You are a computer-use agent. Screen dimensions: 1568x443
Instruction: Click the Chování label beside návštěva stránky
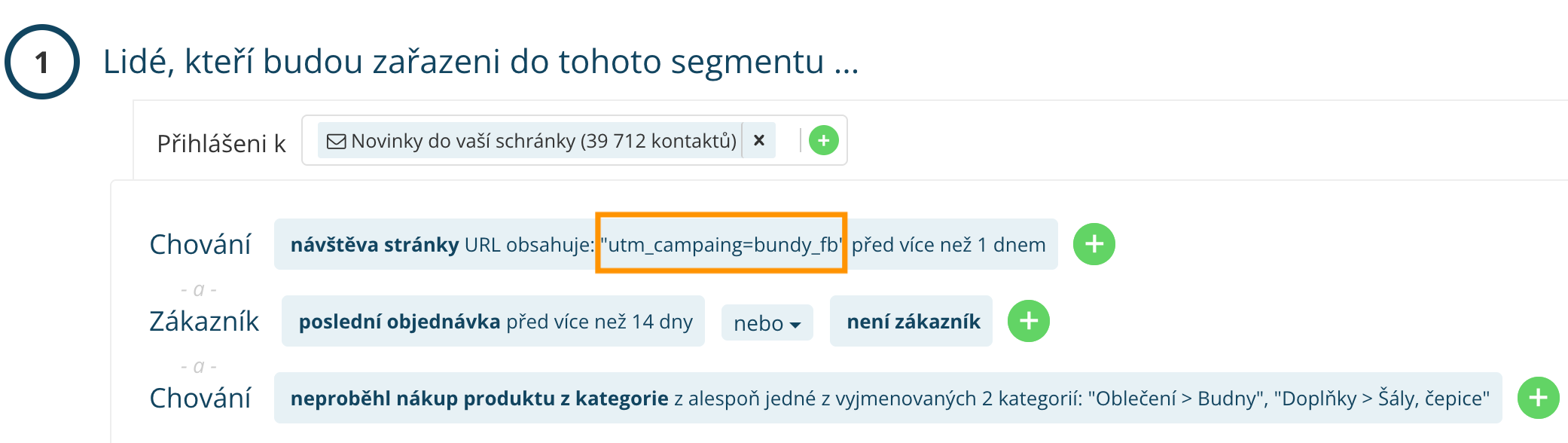click(x=200, y=245)
